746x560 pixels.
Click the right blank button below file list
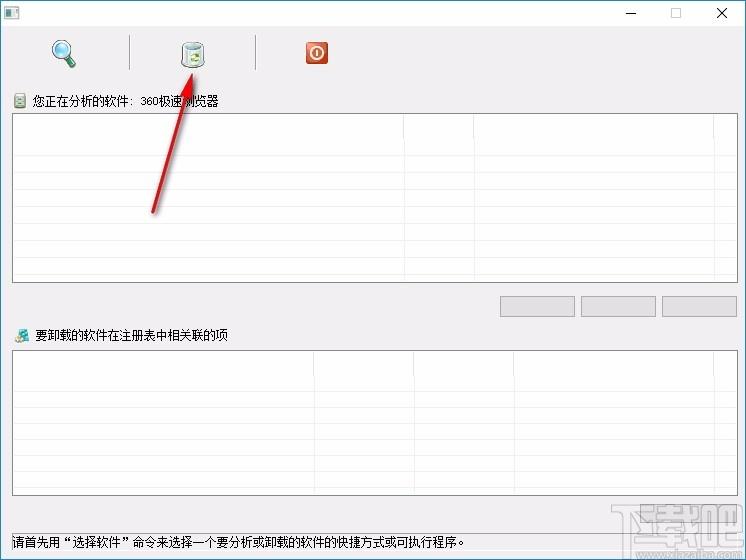699,306
